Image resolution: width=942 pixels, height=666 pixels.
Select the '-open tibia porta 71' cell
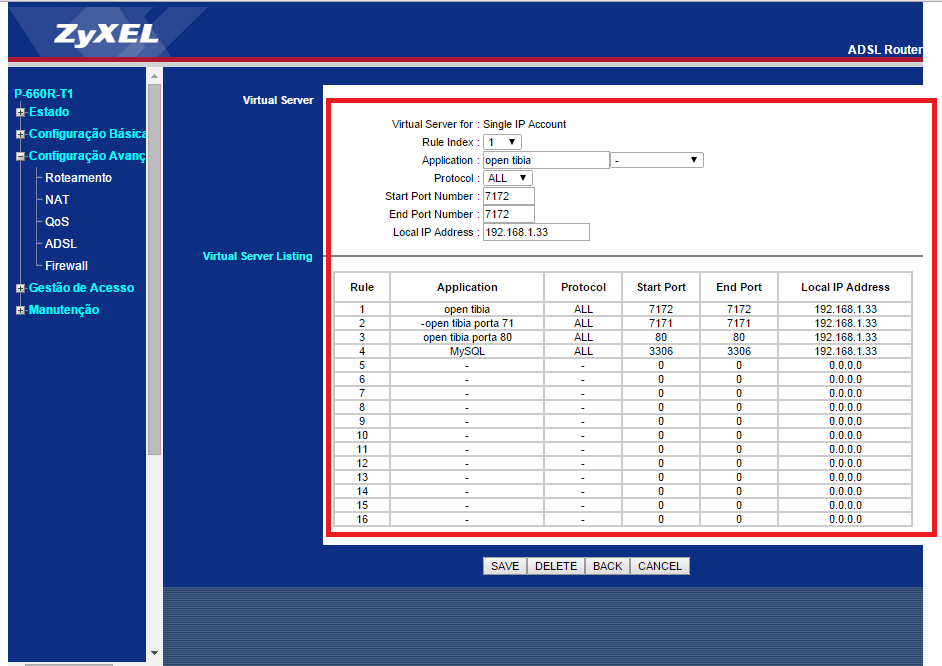pos(467,323)
